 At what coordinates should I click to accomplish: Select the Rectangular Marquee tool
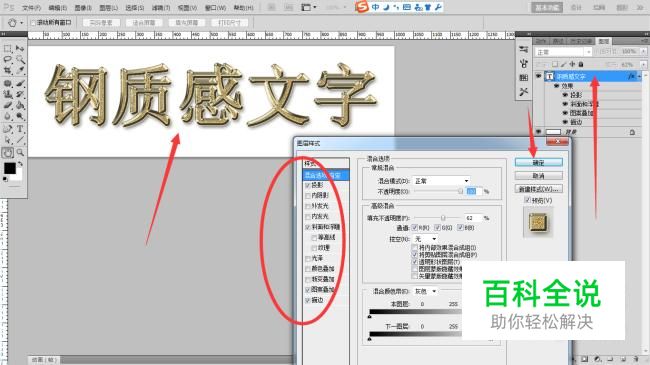click(7, 49)
